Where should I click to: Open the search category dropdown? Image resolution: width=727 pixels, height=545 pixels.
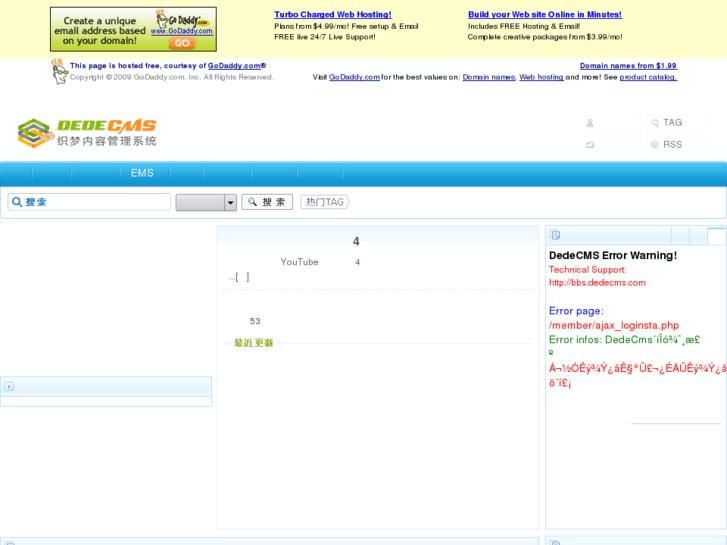point(206,202)
